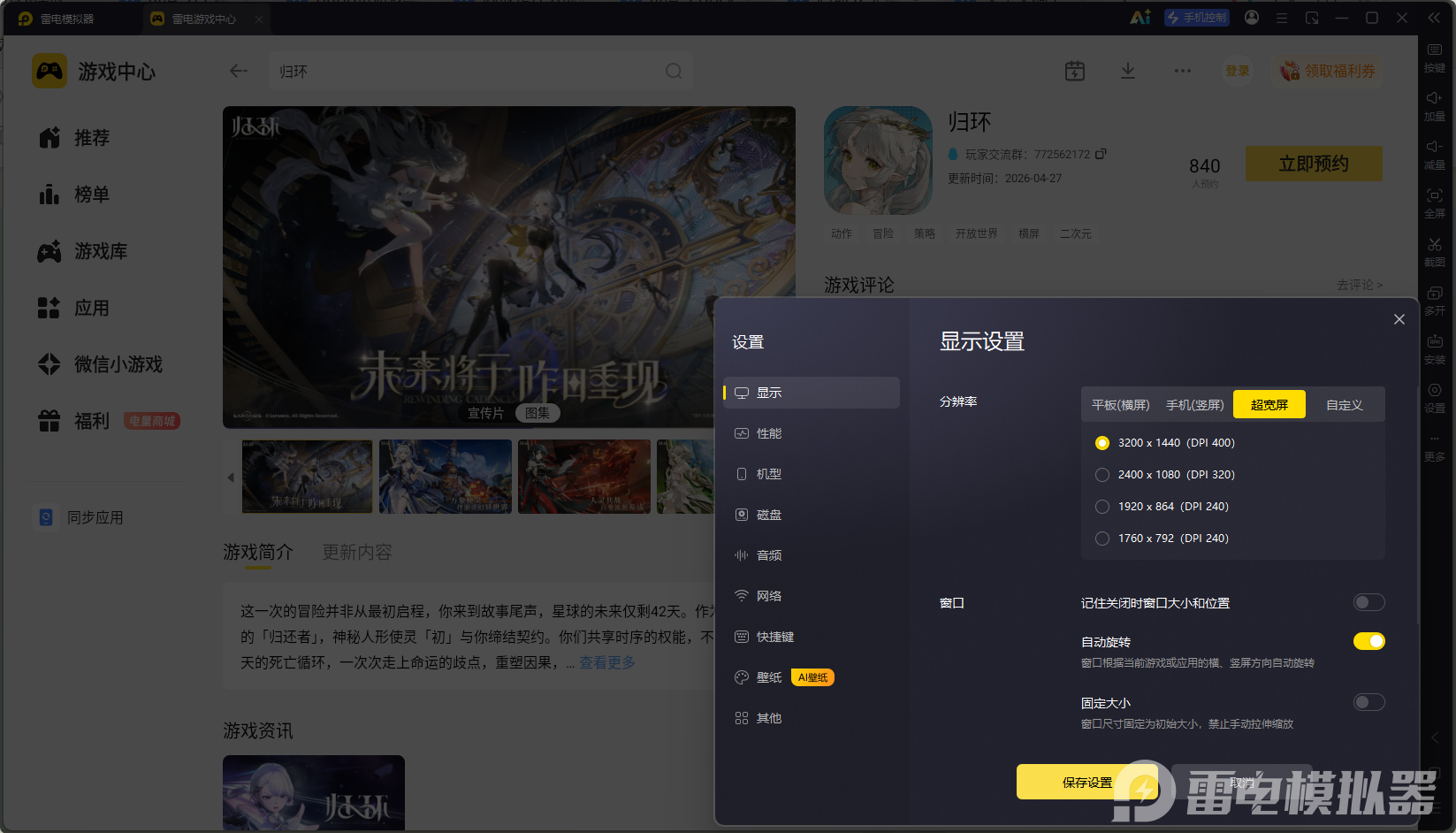Click the 设置 gear icon in right toolbar
1456x833 pixels.
coord(1435,398)
